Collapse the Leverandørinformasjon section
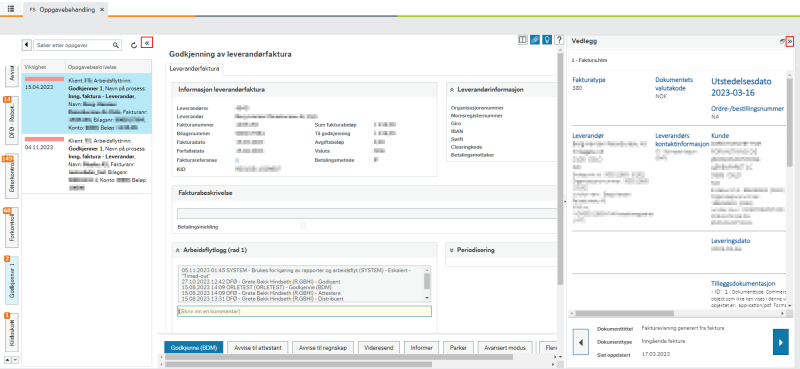Screen dimensions: 800x369 coord(452,90)
